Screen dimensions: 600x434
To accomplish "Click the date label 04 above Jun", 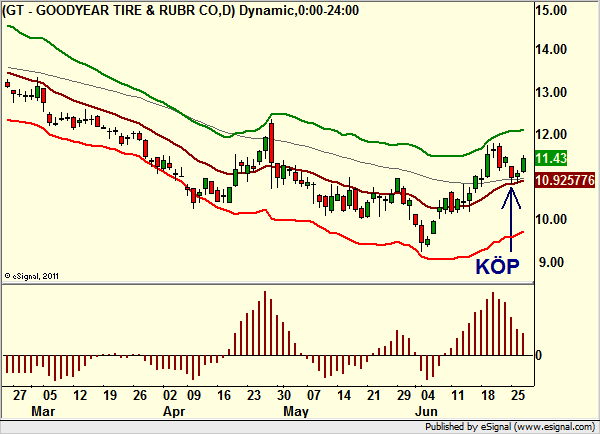I will (427, 395).
